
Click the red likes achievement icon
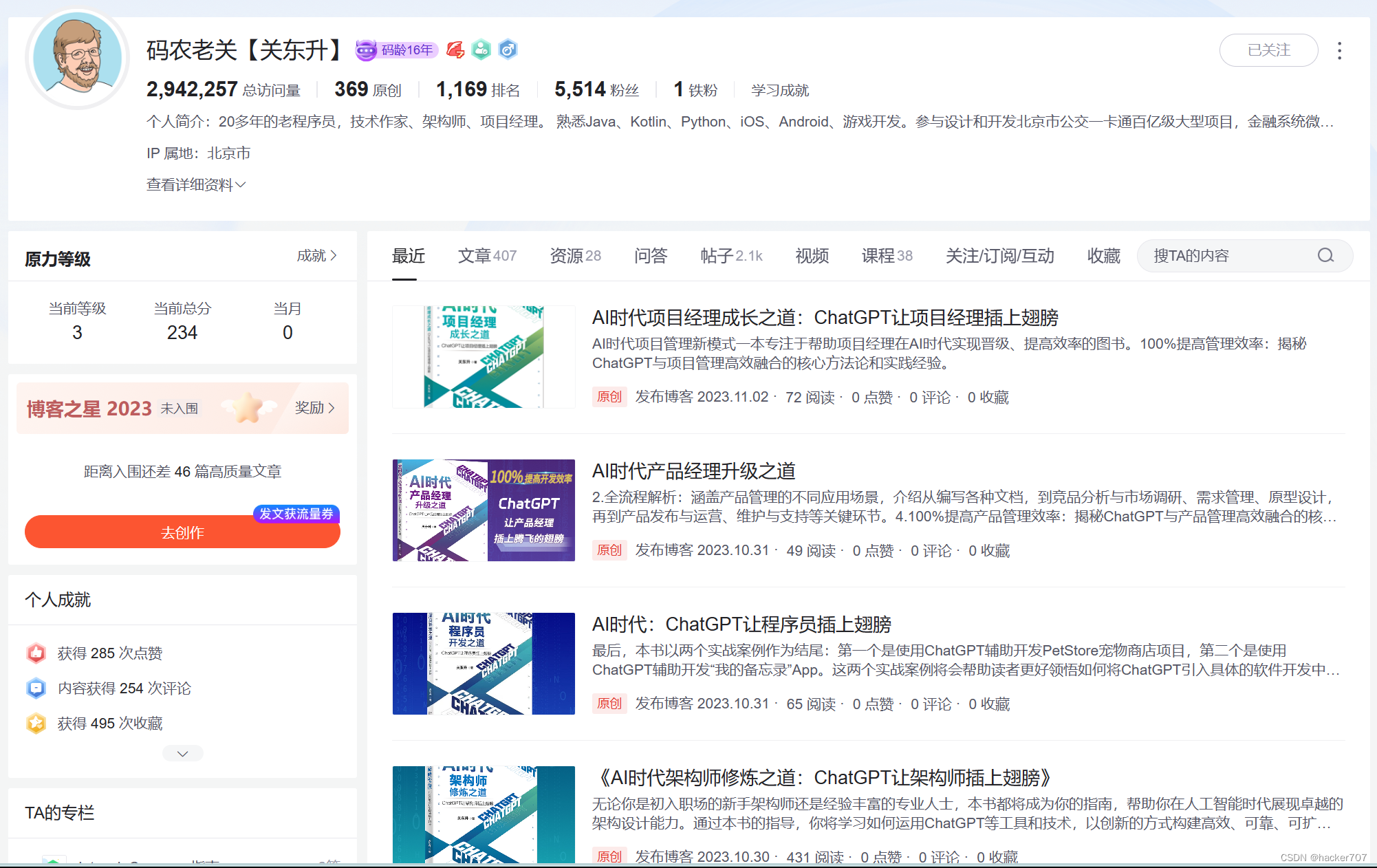coord(36,653)
